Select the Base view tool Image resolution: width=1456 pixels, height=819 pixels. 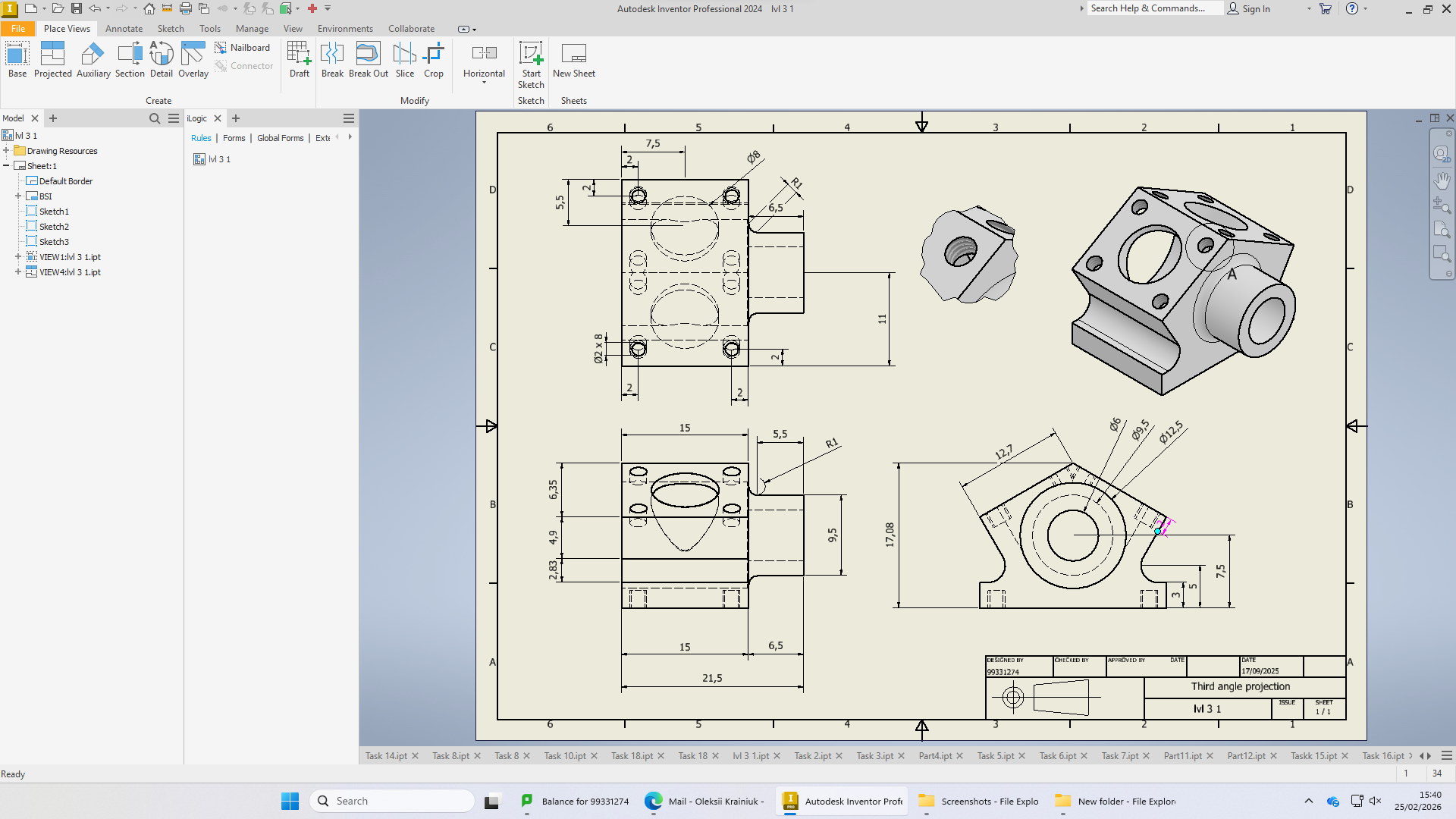pos(17,60)
